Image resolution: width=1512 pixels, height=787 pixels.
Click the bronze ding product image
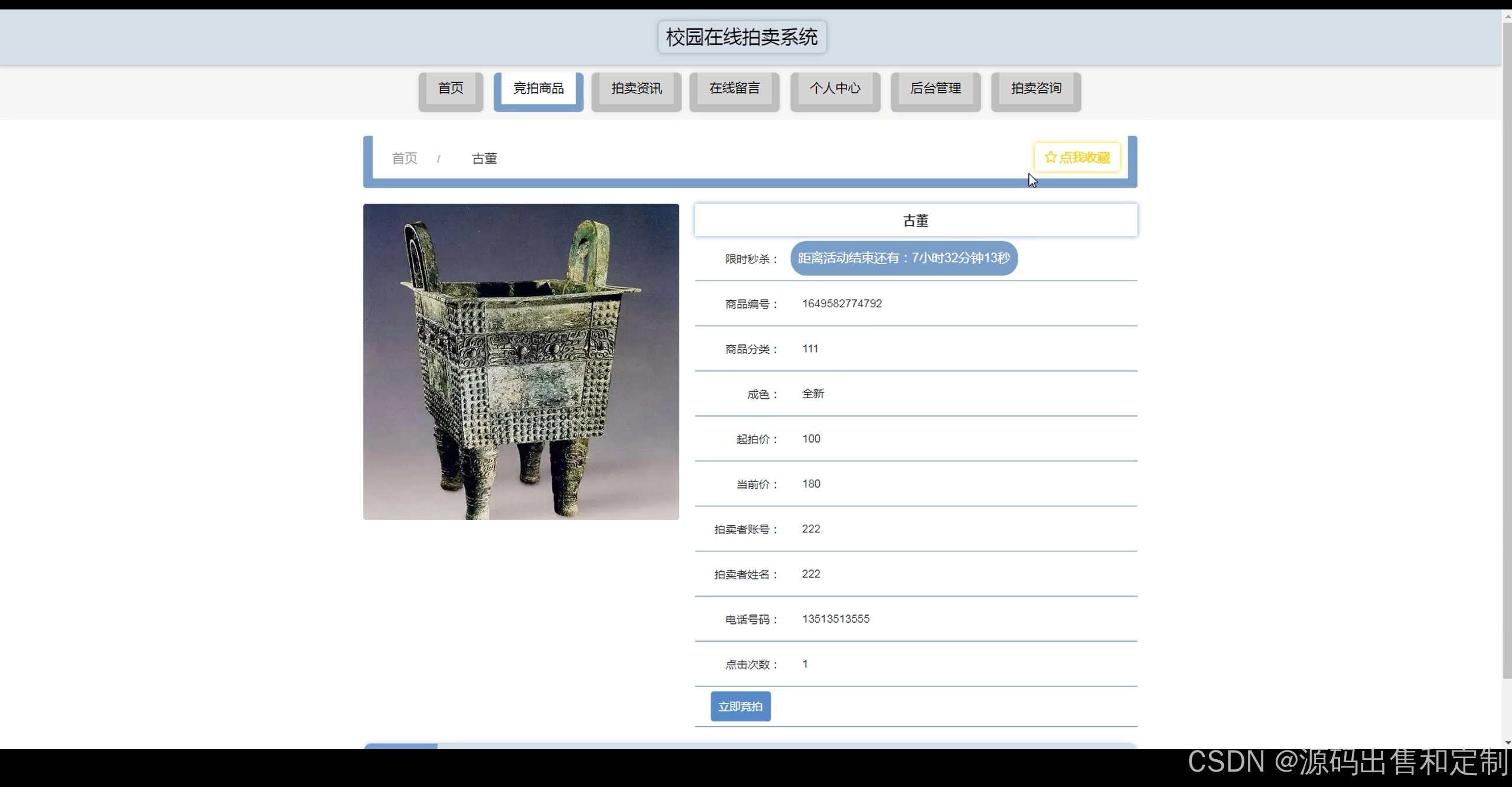click(x=521, y=362)
